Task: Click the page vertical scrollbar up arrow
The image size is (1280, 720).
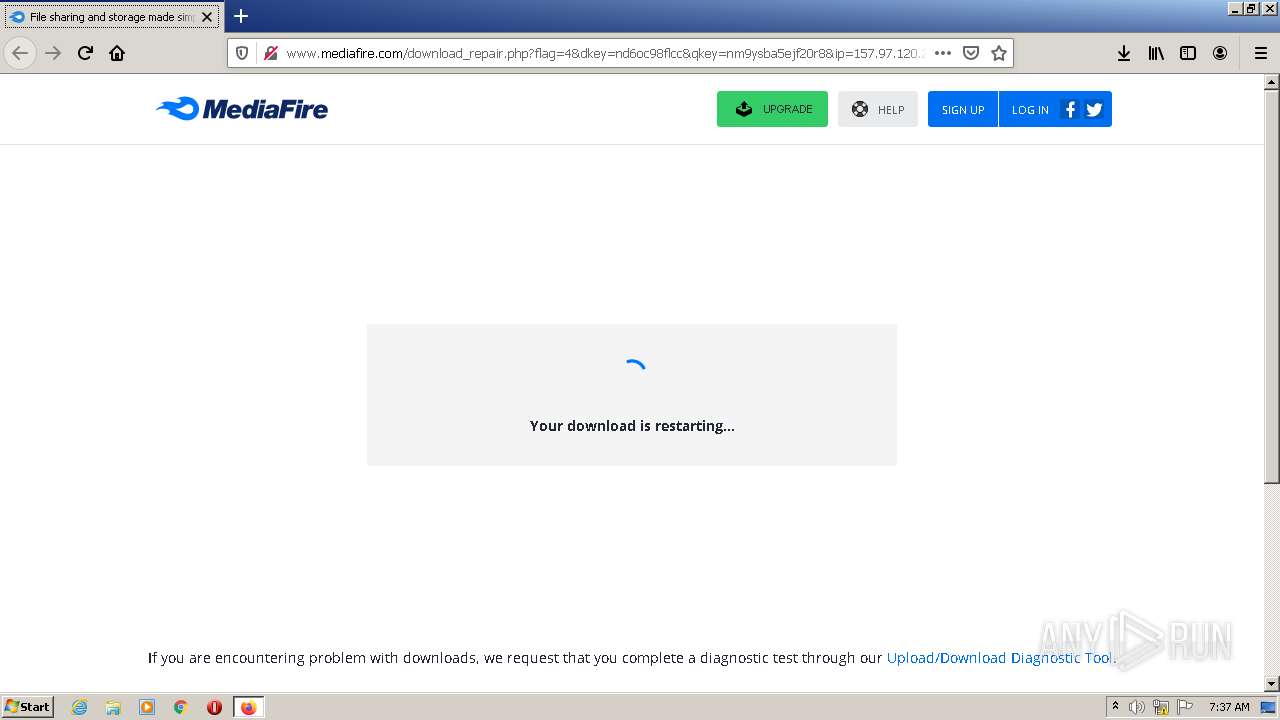Action: 1272,82
